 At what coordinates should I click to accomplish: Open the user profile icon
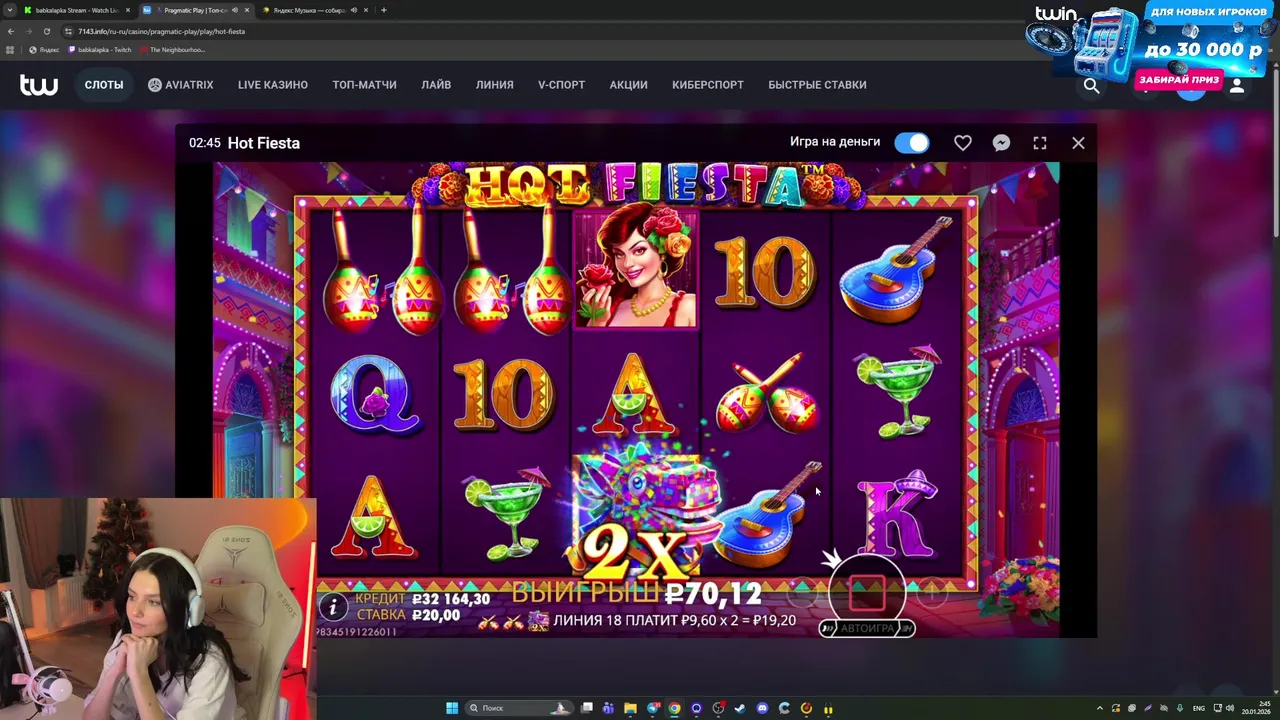click(1237, 86)
